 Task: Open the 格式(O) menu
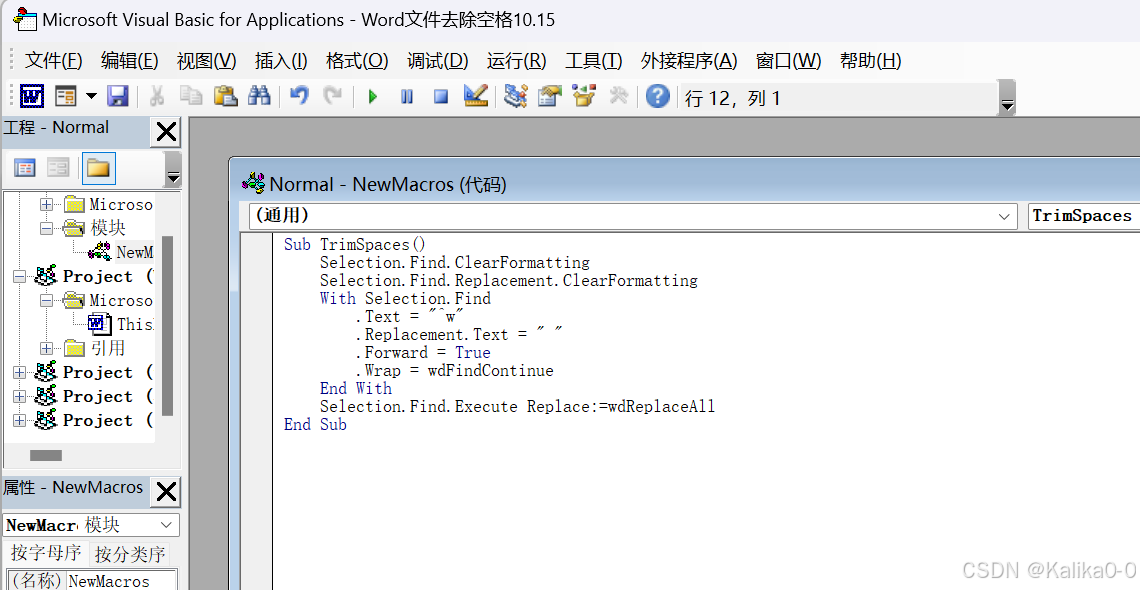coord(357,60)
